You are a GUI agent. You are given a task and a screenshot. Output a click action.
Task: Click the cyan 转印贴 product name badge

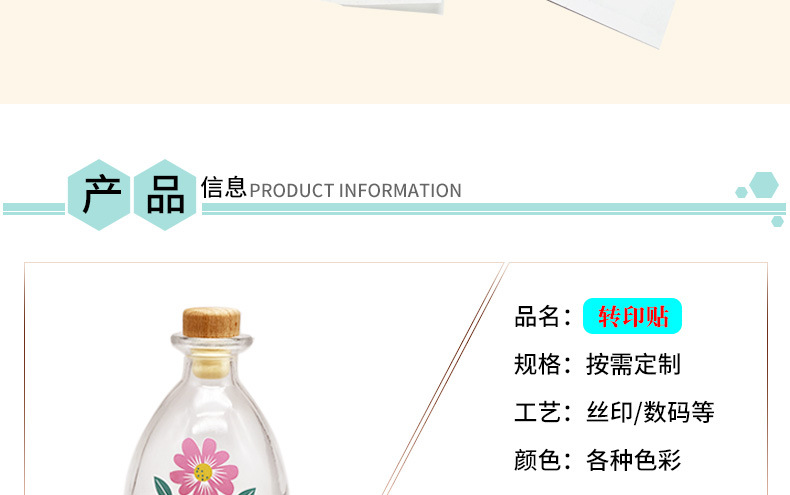click(632, 316)
